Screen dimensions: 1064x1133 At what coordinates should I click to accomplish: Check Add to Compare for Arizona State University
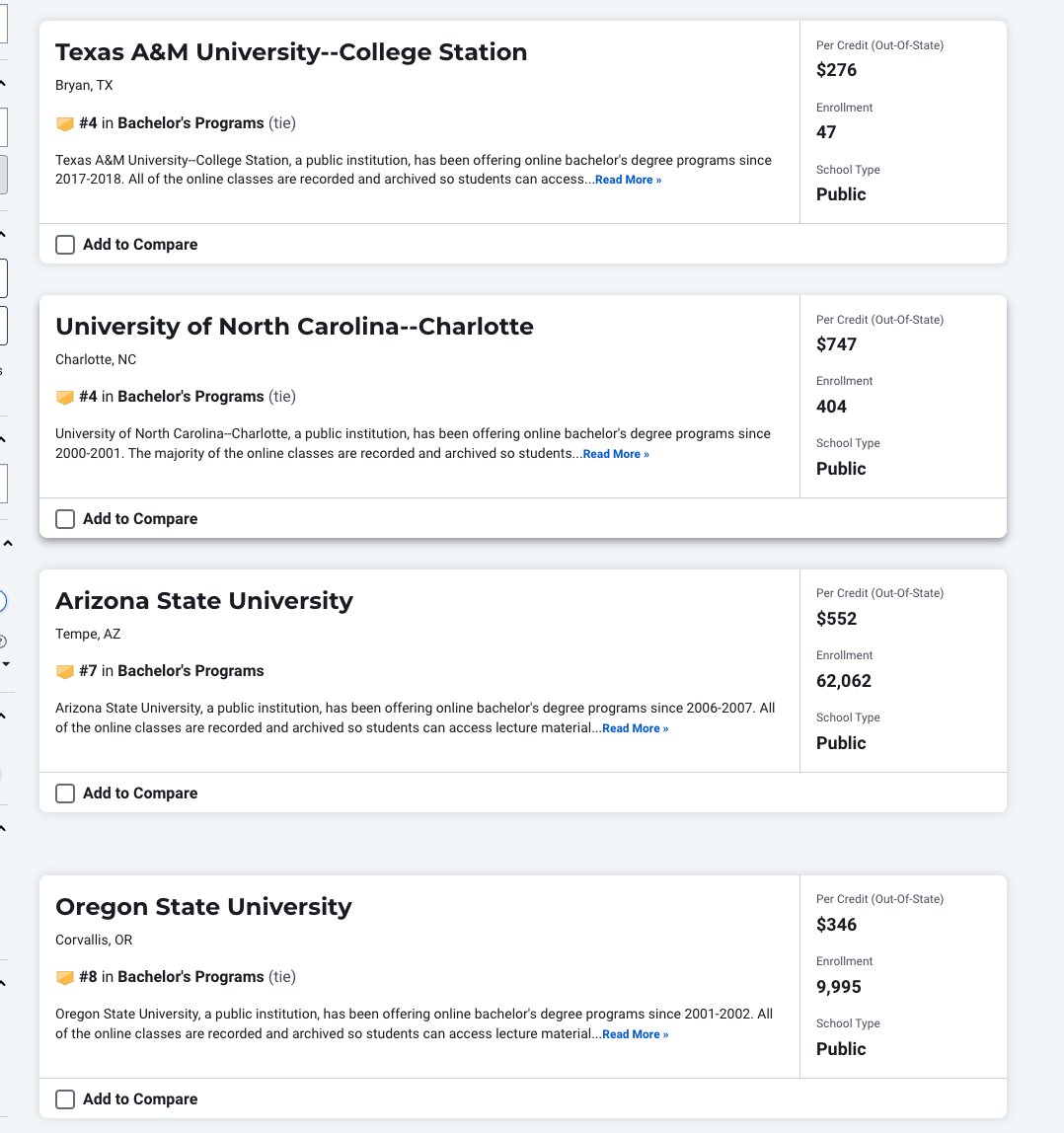[65, 793]
